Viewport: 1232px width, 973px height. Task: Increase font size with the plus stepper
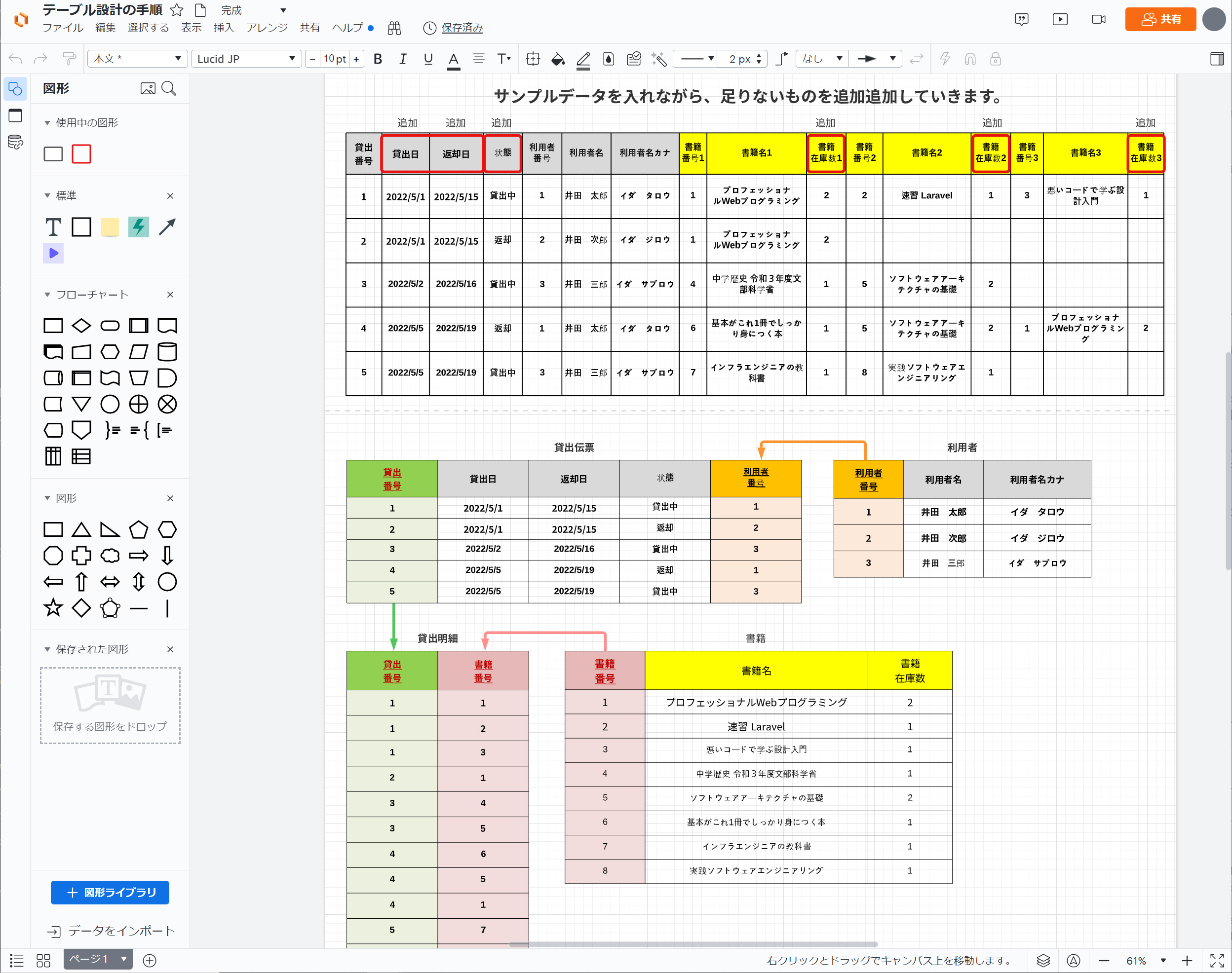point(356,59)
